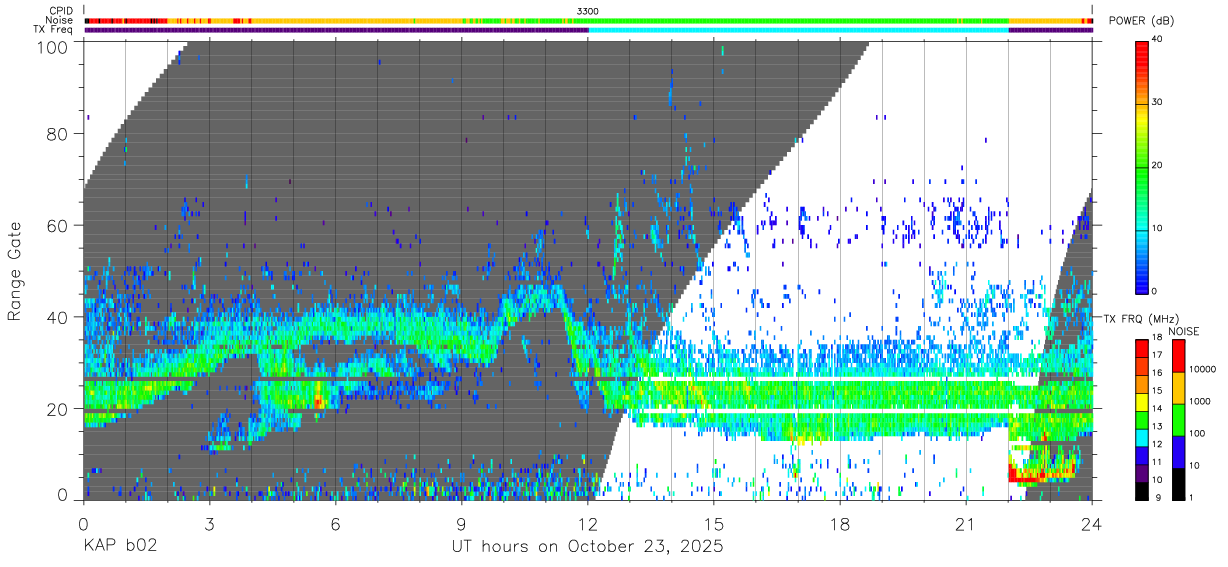Click the UT hours on October 23, 2025 title

pos(587,547)
